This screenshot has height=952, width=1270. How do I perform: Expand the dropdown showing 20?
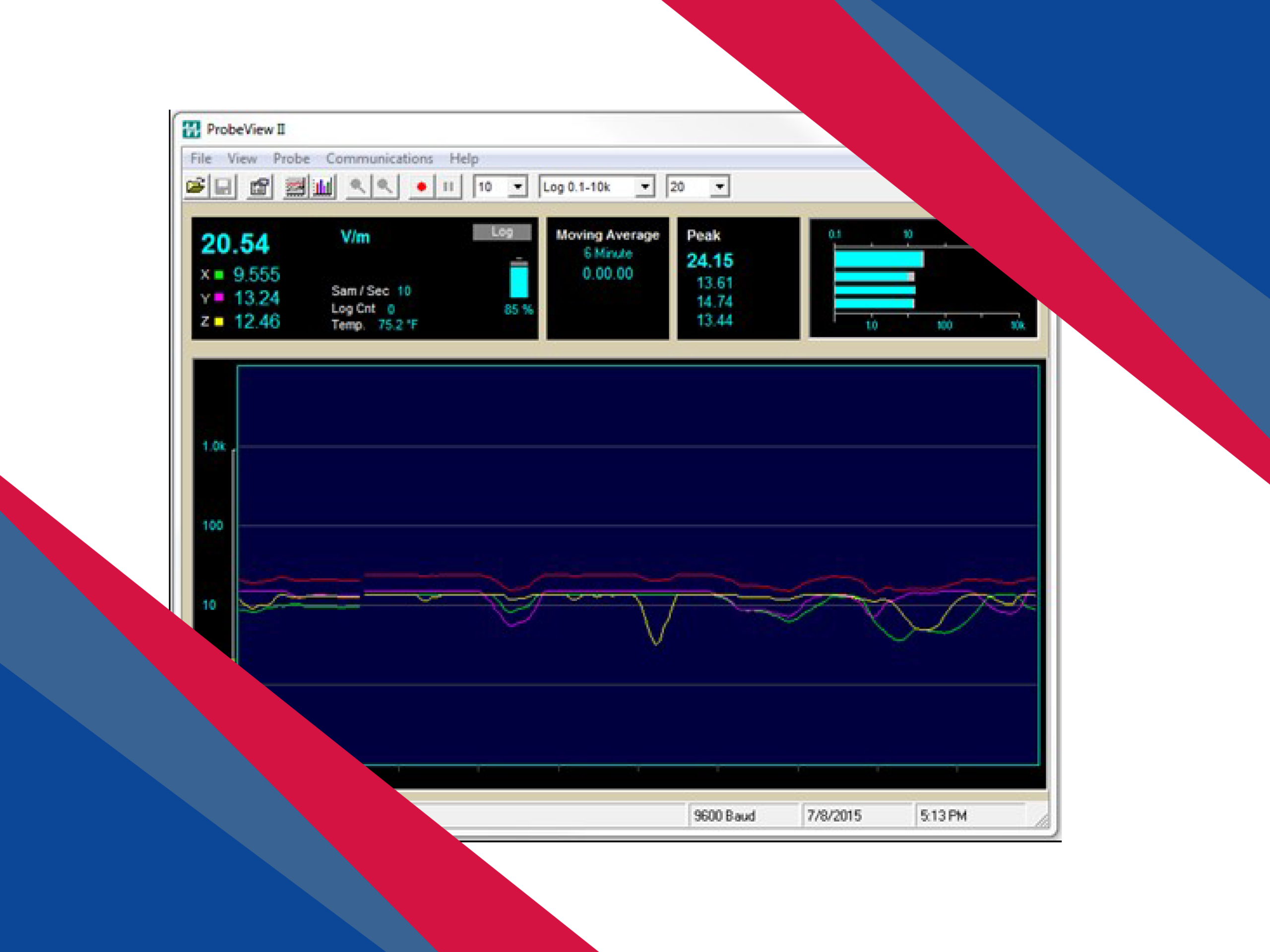point(719,187)
